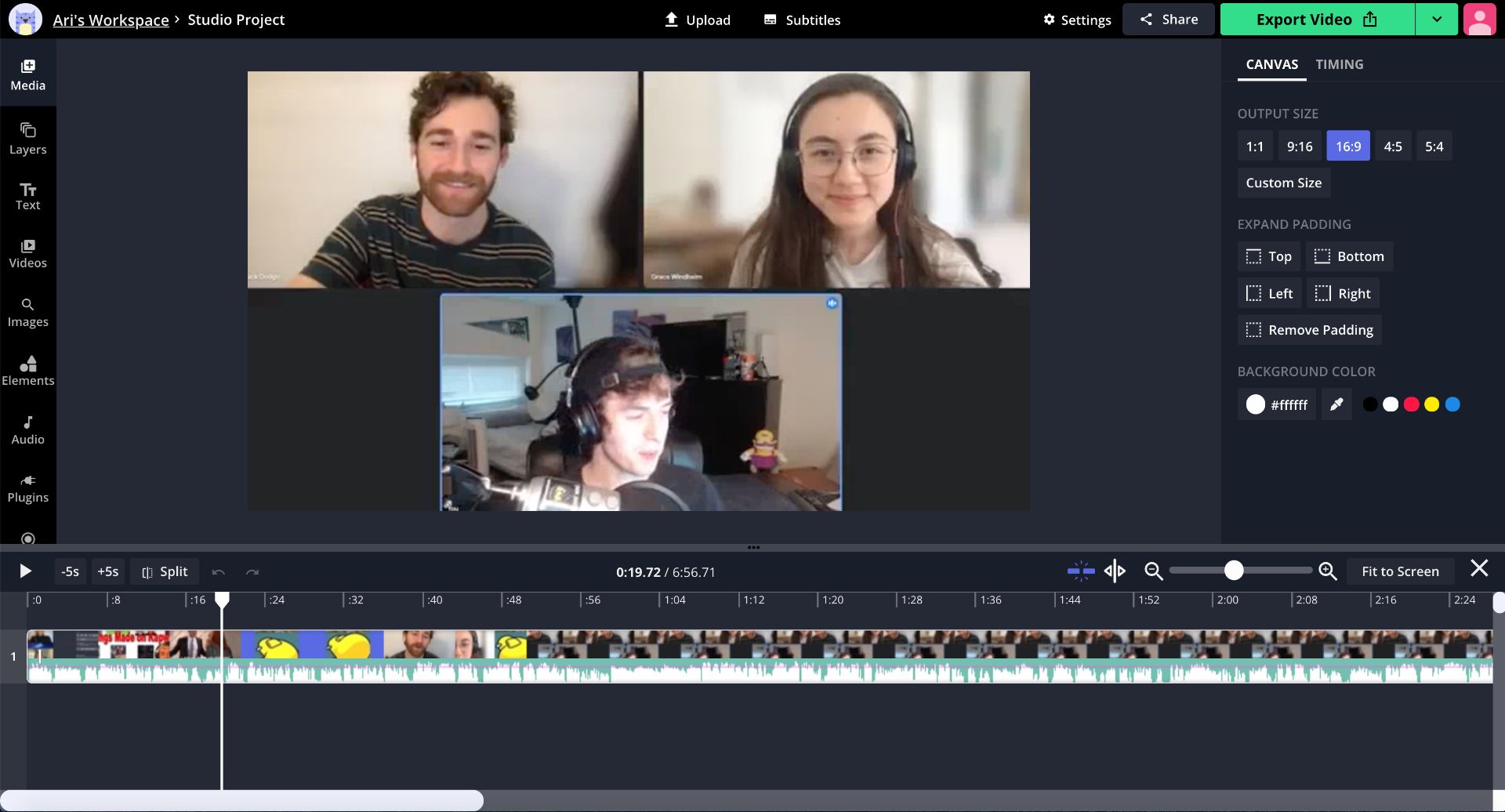Click the Upload button
Image resolution: width=1505 pixels, height=812 pixels.
pos(698,20)
